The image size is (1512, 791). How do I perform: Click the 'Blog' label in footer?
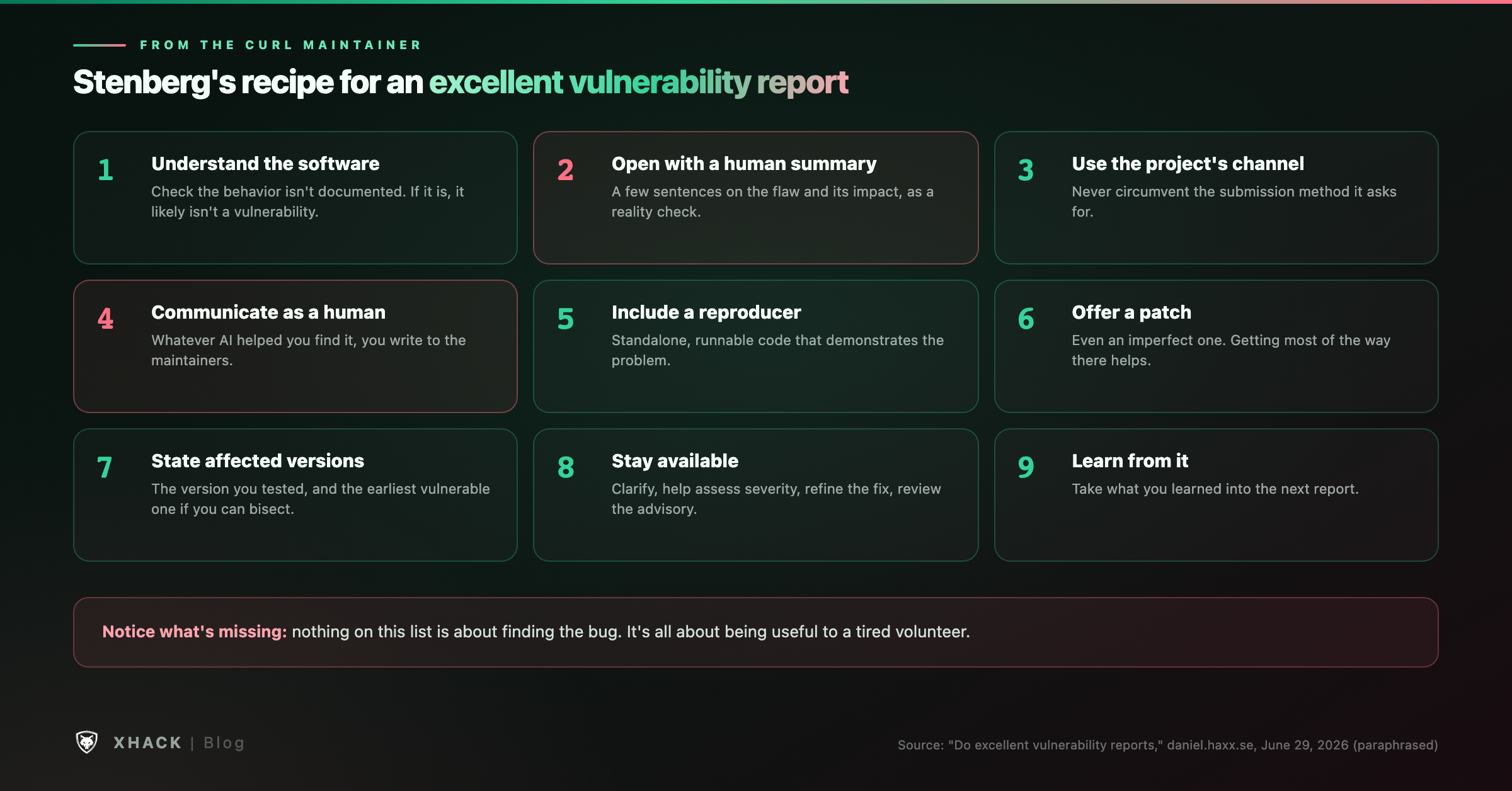224,743
